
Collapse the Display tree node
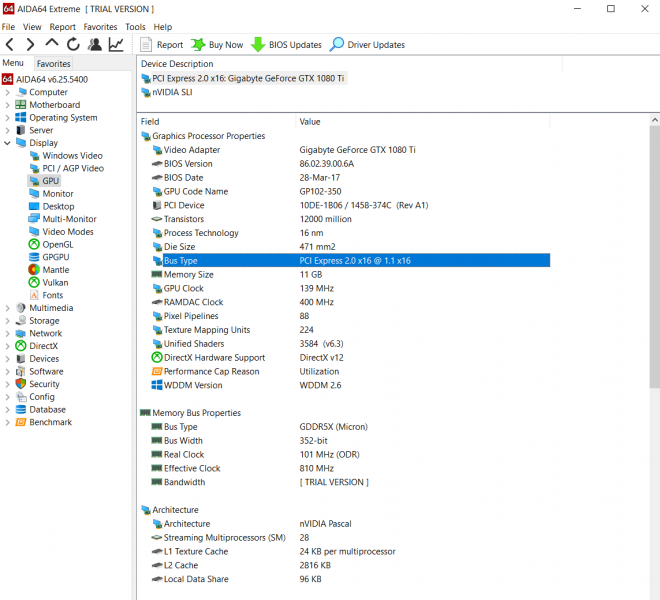tap(8, 143)
